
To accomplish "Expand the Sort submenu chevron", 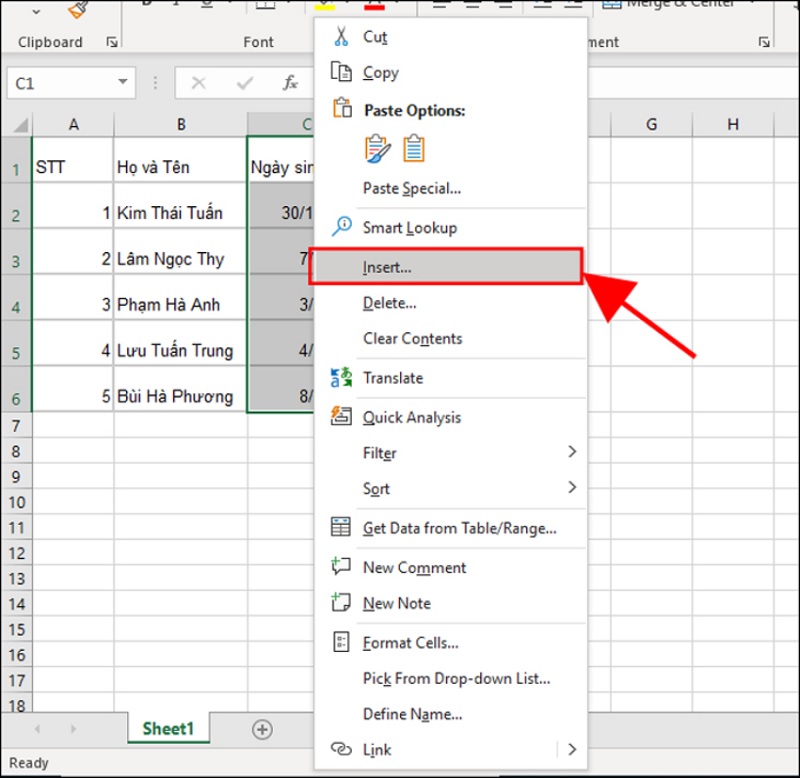I will [x=572, y=488].
